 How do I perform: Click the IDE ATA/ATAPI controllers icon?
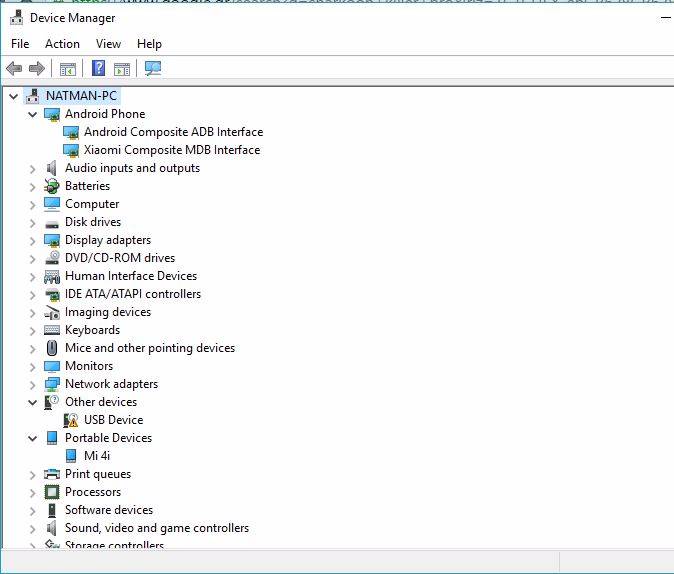52,295
